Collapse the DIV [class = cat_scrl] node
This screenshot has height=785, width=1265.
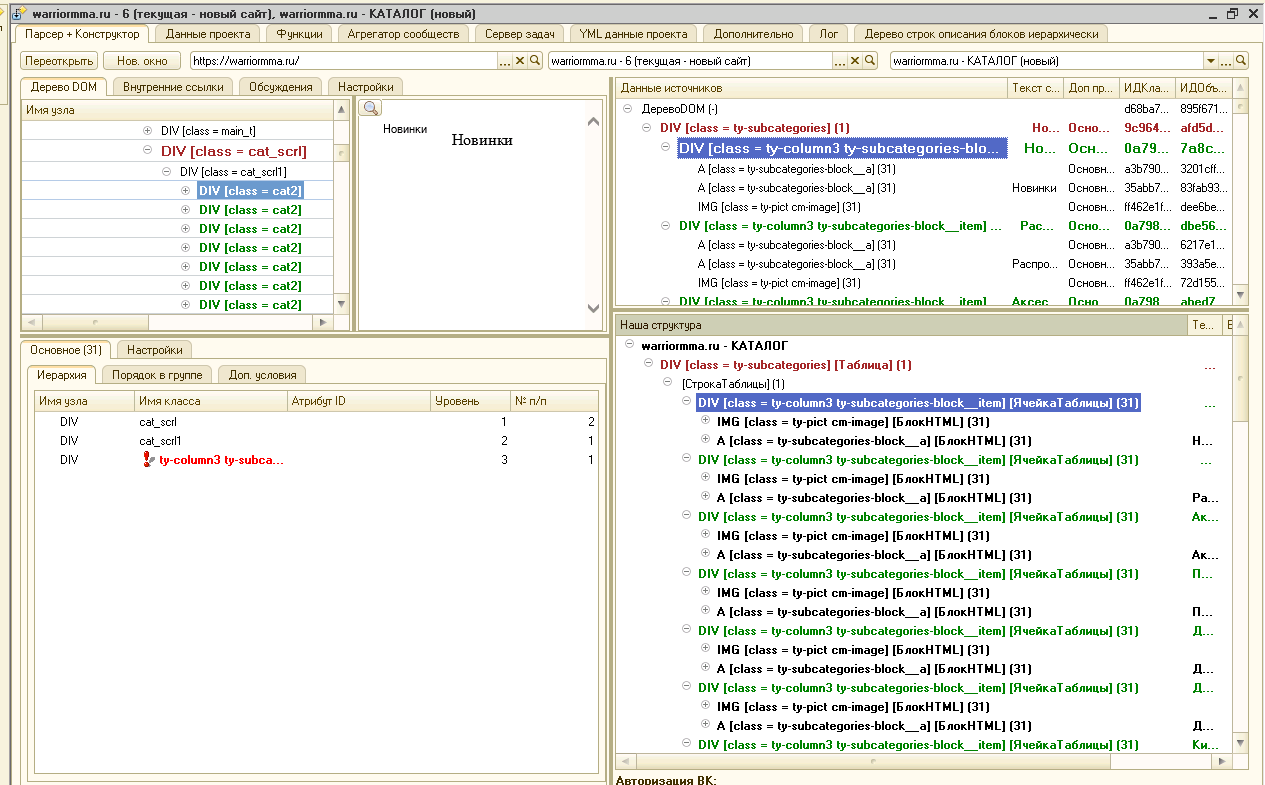(148, 152)
